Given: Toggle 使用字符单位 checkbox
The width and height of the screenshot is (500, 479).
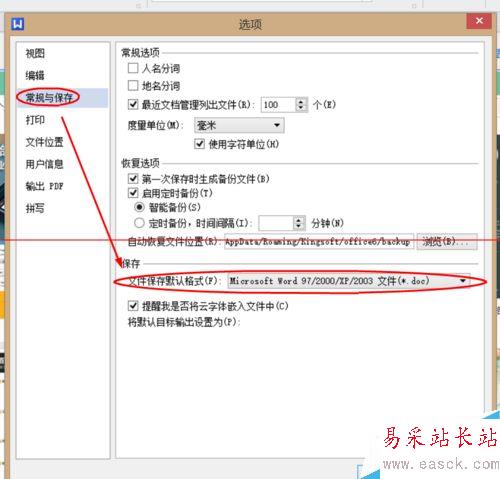Looking at the screenshot, I should pos(199,144).
